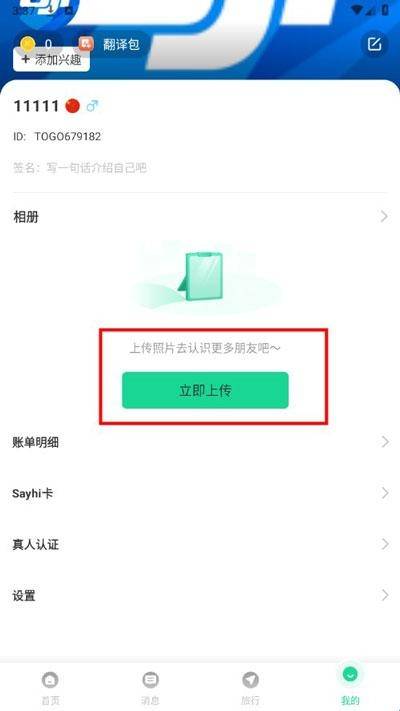The image size is (400, 711).
Task: Tap the 签名 signature placeholder text
Action: [80, 168]
